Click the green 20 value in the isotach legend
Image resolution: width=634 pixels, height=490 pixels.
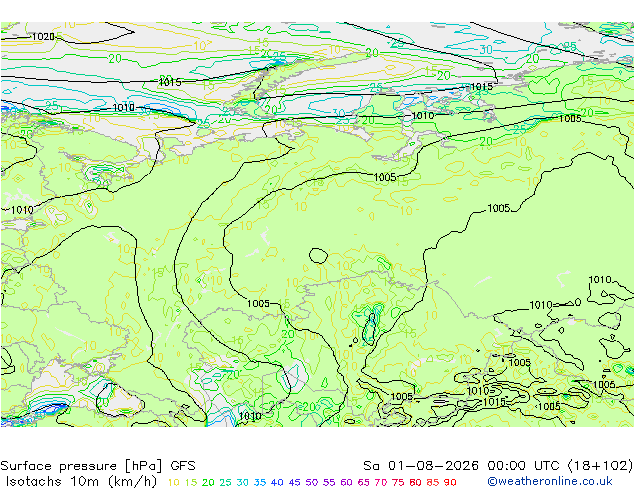pyautogui.click(x=208, y=482)
